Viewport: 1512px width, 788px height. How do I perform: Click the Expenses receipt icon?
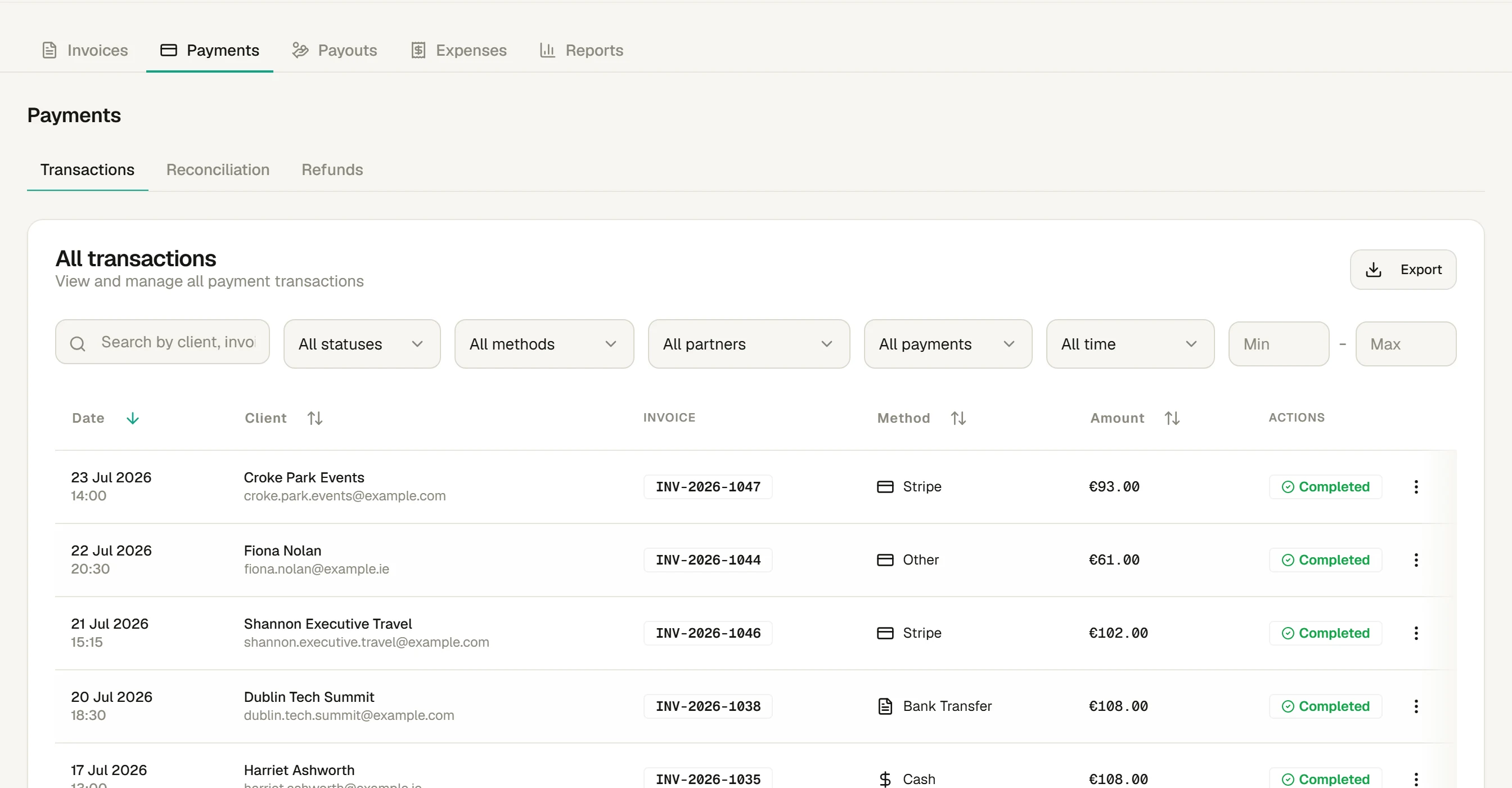(418, 51)
